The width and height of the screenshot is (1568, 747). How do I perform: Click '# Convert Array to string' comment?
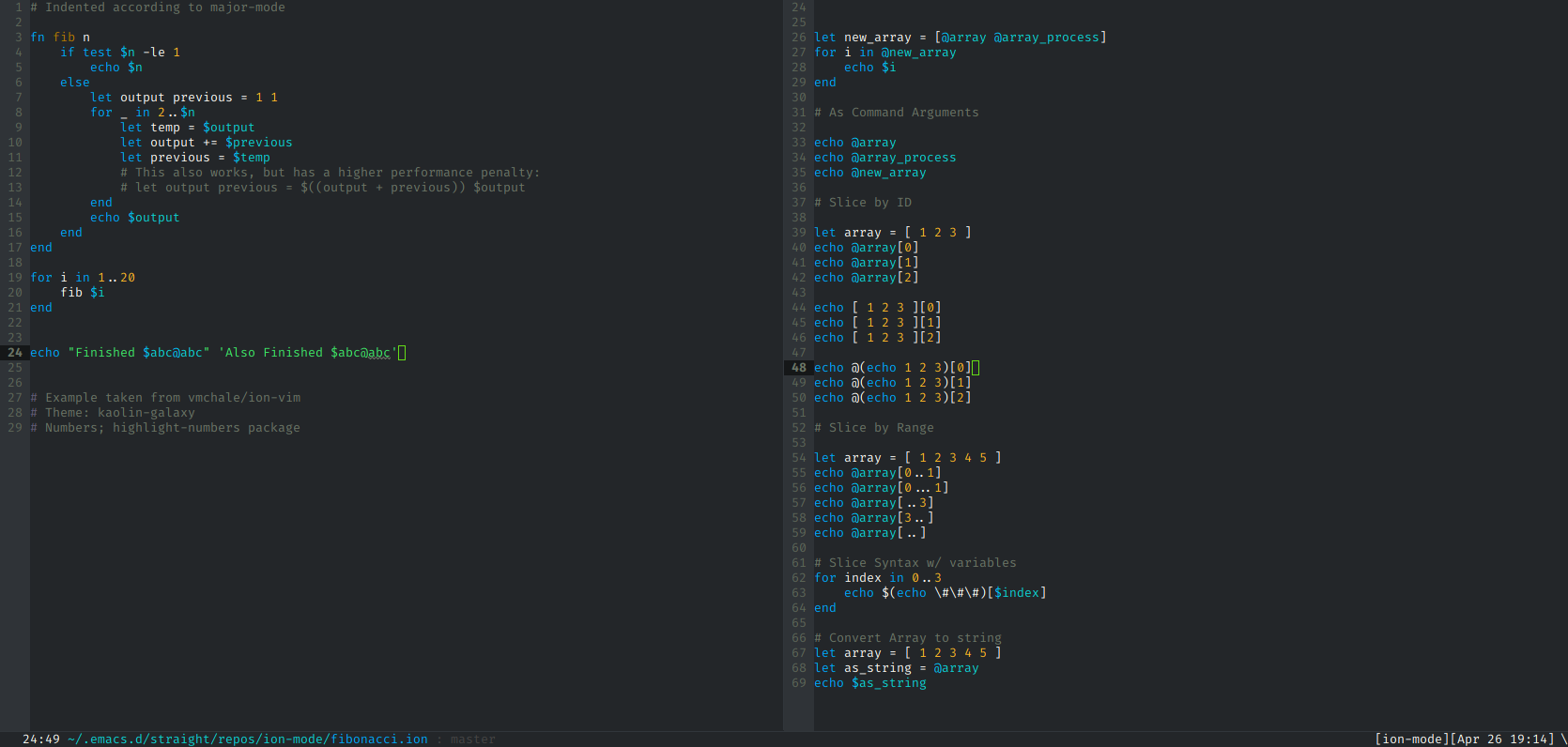[908, 638]
